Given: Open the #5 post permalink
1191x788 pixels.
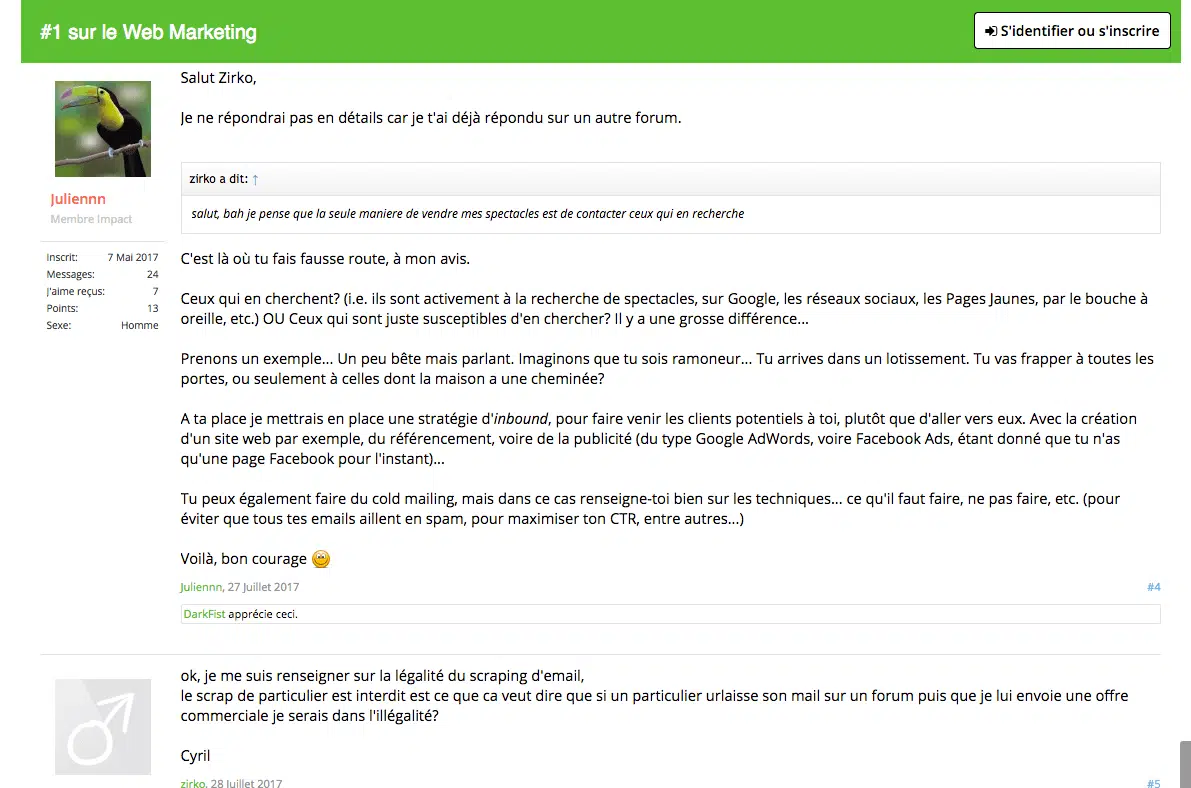Looking at the screenshot, I should click(x=1153, y=784).
